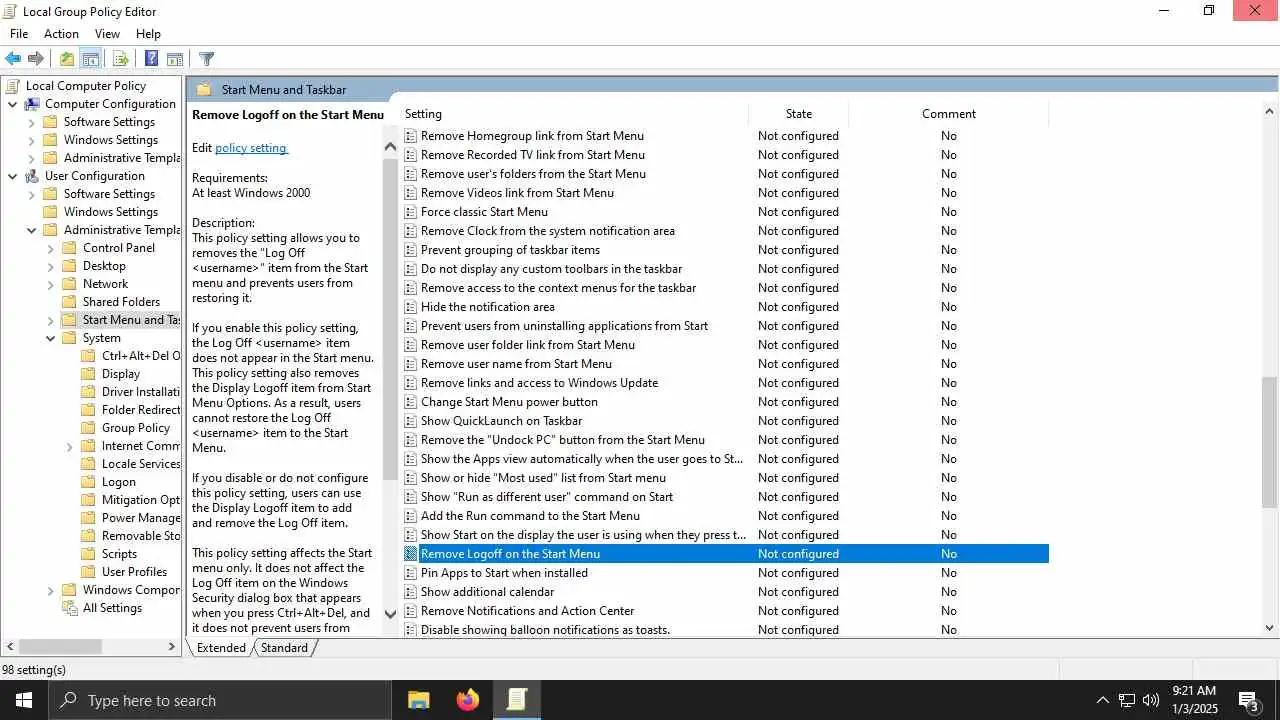The image size is (1280, 720).
Task: Go back with the blue Back arrow
Action: pyautogui.click(x=13, y=59)
